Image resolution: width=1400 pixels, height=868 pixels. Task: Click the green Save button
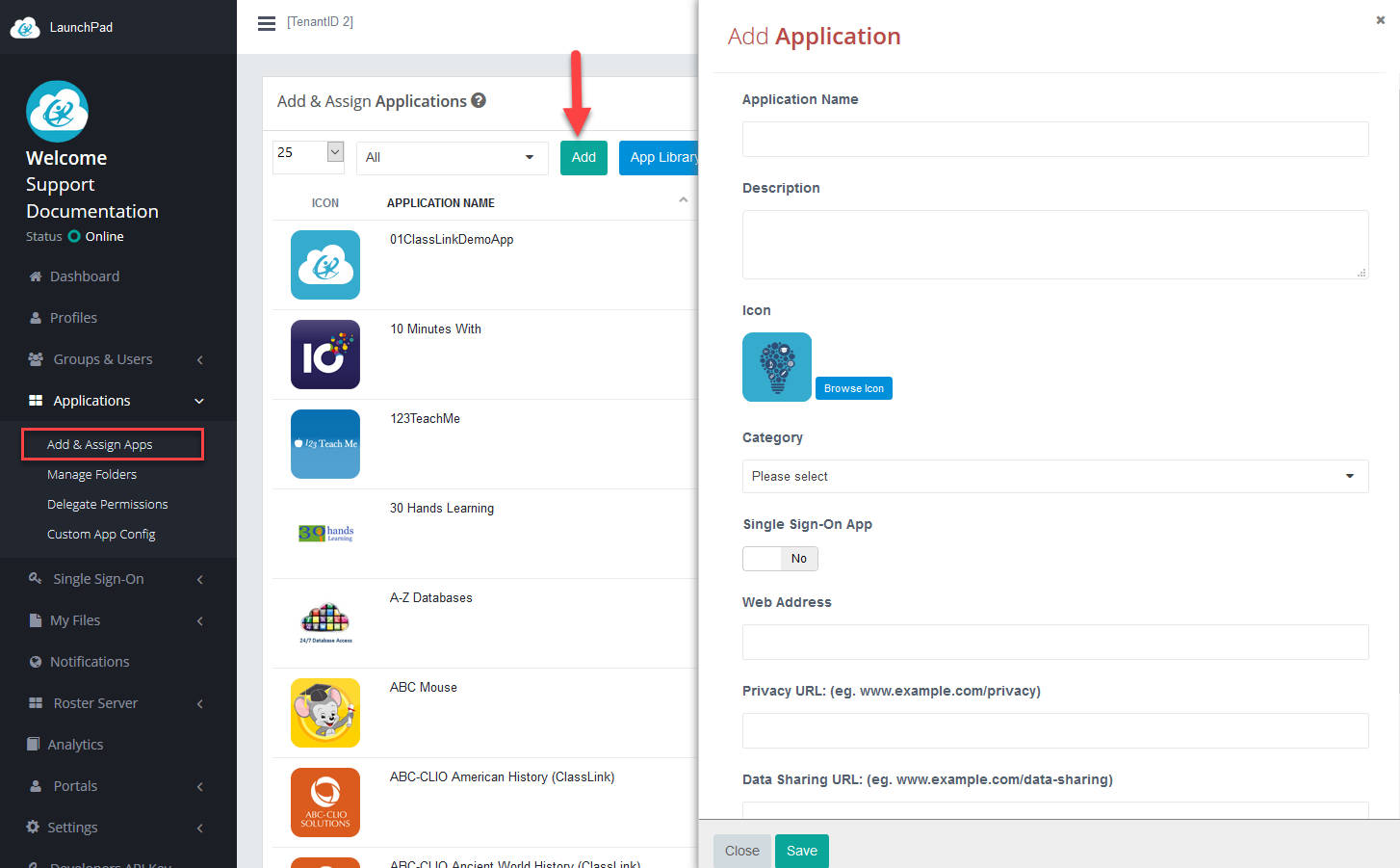801,851
